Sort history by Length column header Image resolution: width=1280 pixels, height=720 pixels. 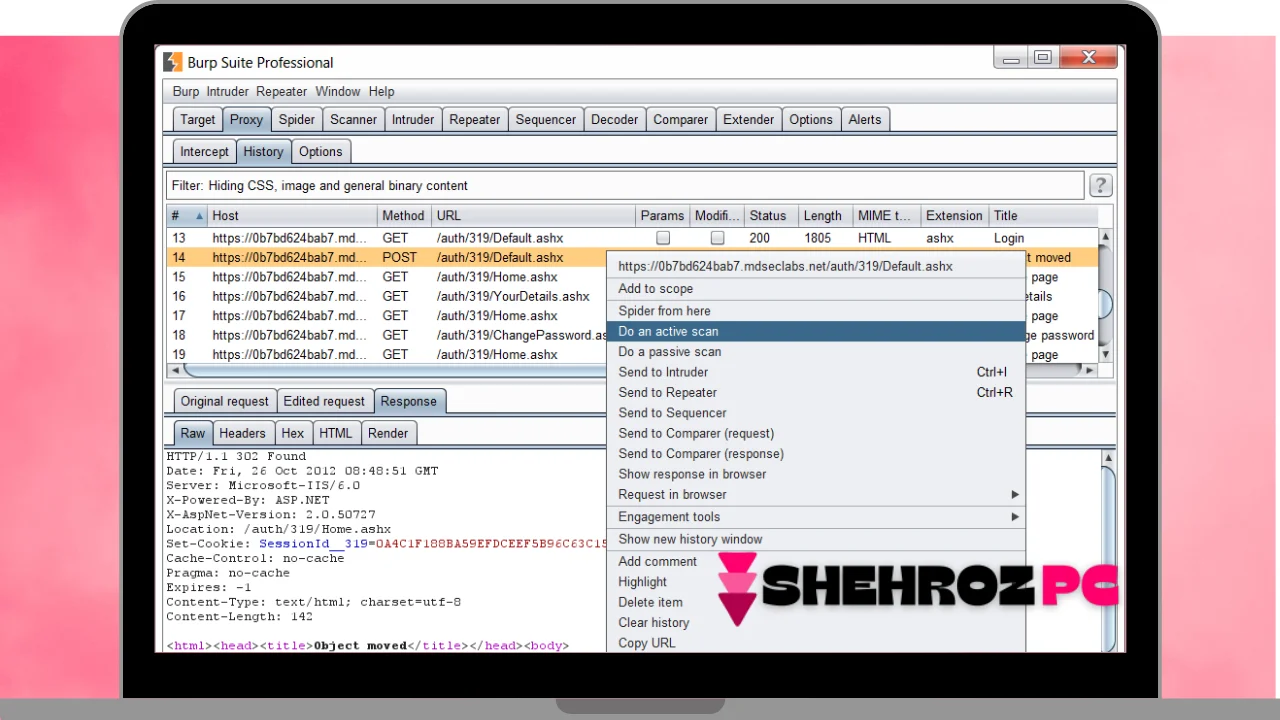pyautogui.click(x=823, y=215)
